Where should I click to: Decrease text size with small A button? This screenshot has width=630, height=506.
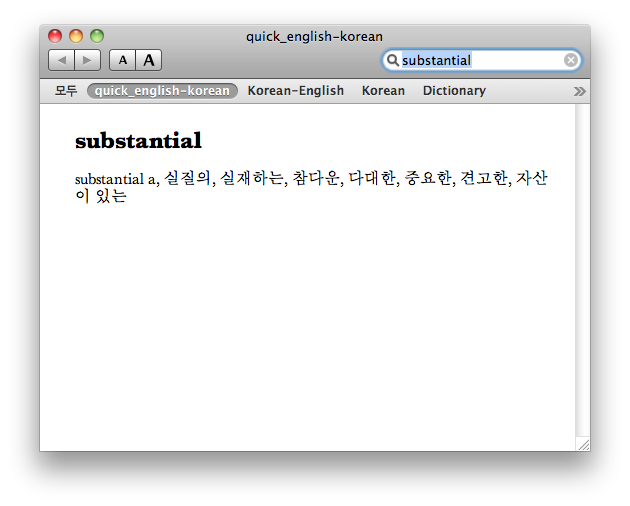pyautogui.click(x=123, y=60)
